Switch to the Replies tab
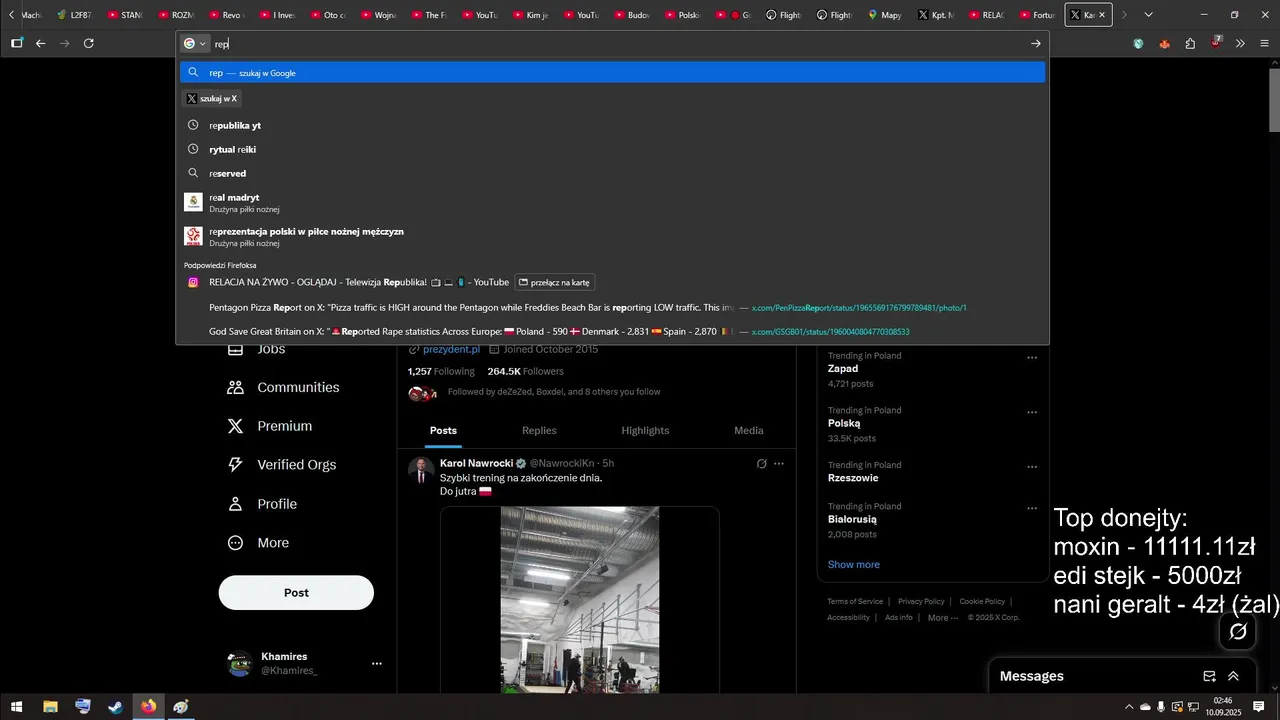The height and width of the screenshot is (720, 1280). (x=539, y=431)
